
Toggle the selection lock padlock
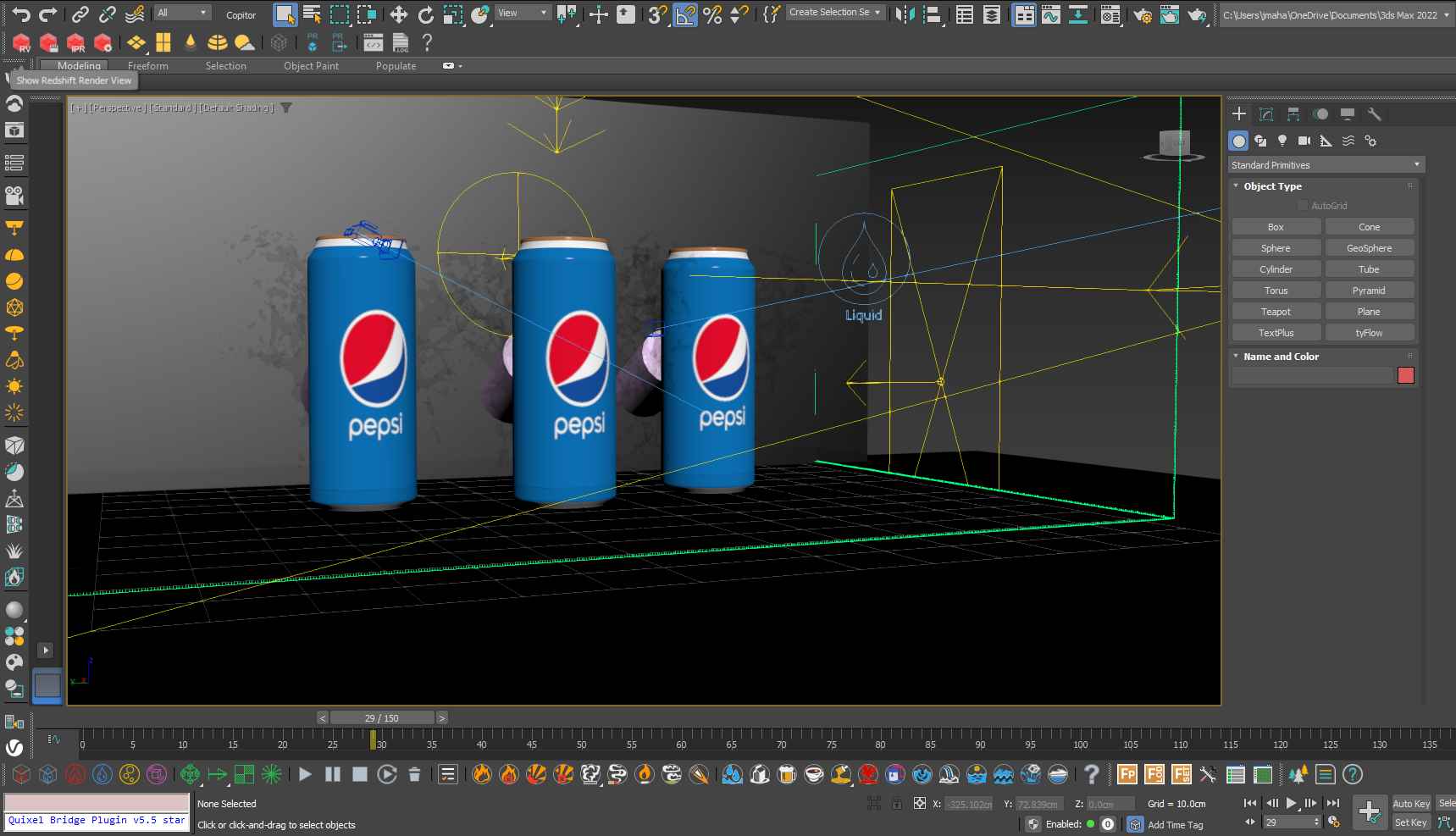coord(897,803)
